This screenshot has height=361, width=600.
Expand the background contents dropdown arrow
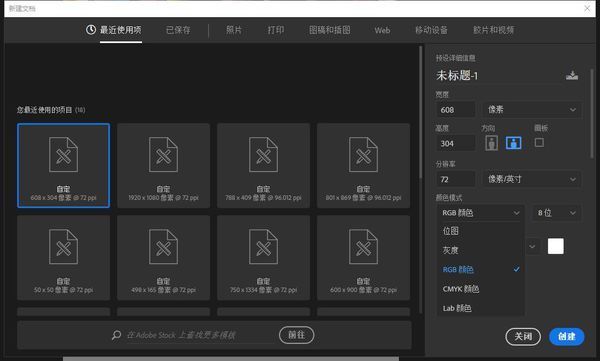point(532,246)
